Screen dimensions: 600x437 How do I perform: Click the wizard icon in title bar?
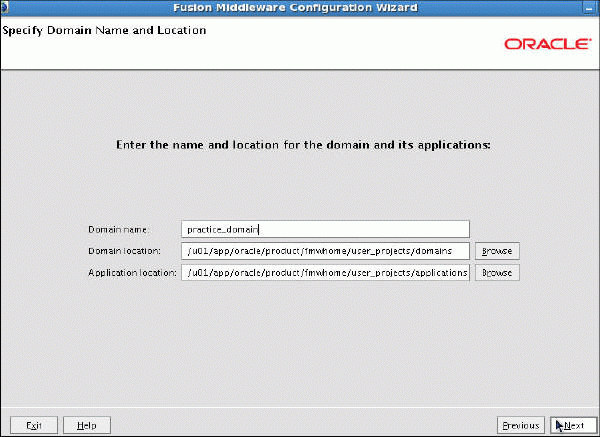[4, 8]
